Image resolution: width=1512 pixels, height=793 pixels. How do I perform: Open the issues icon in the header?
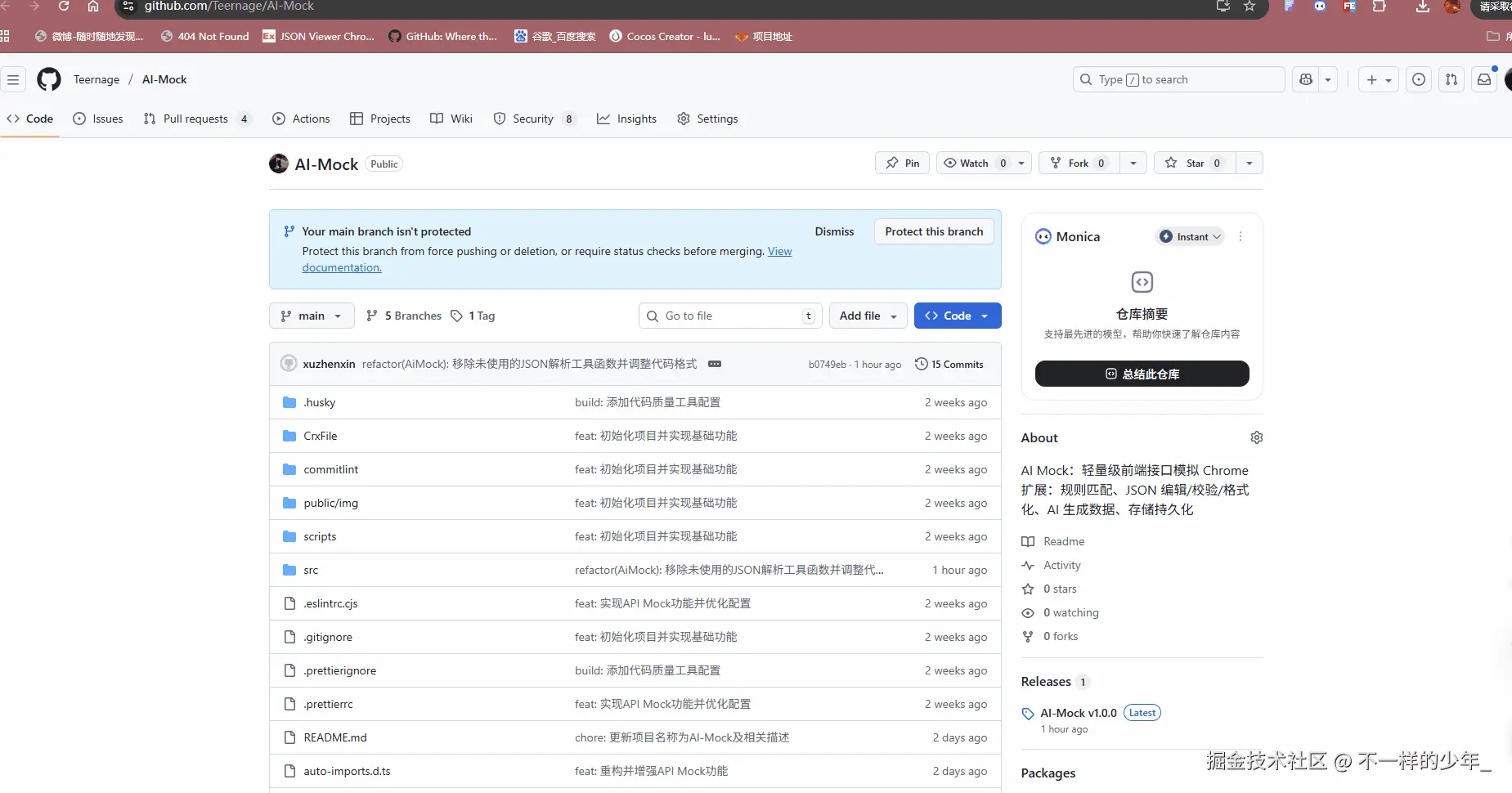[x=1419, y=79]
